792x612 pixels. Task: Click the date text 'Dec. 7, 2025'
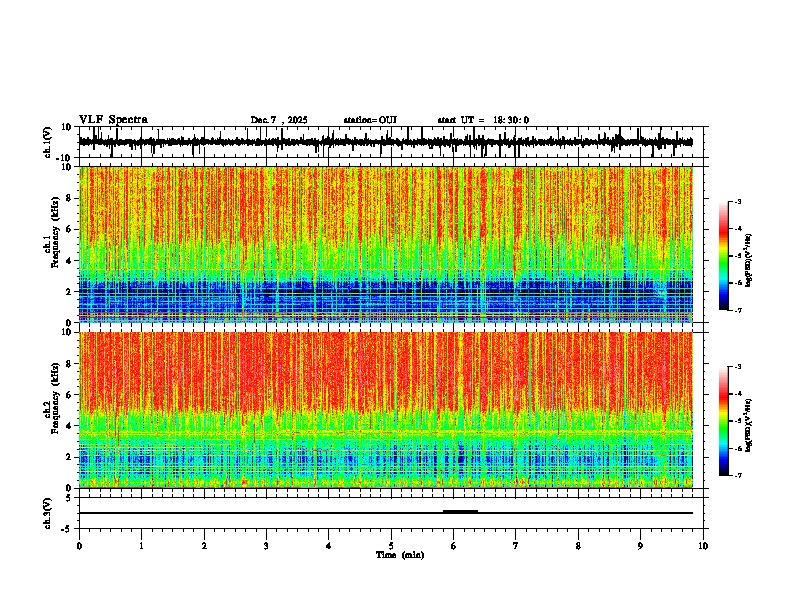coord(279,120)
